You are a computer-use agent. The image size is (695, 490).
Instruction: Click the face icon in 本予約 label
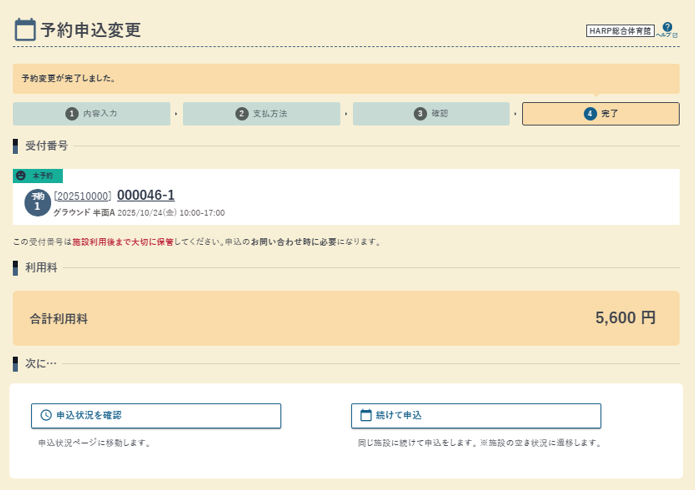pyautogui.click(x=22, y=176)
